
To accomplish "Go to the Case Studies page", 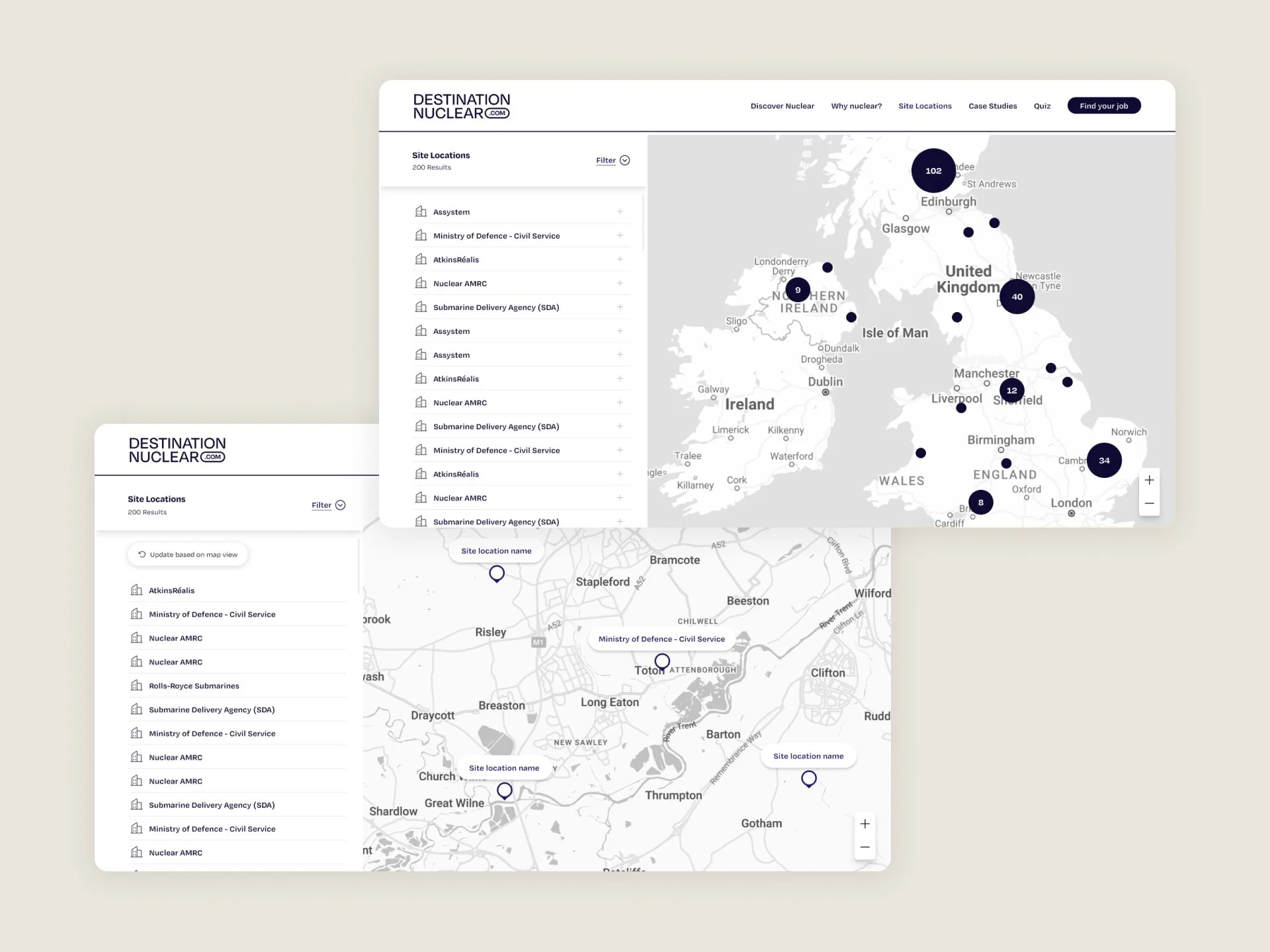I will [992, 106].
